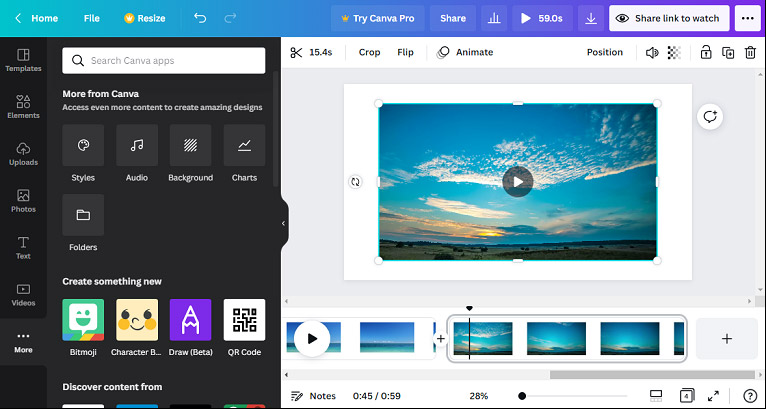Open the Text panel
The width and height of the screenshot is (766, 409).
(x=23, y=248)
